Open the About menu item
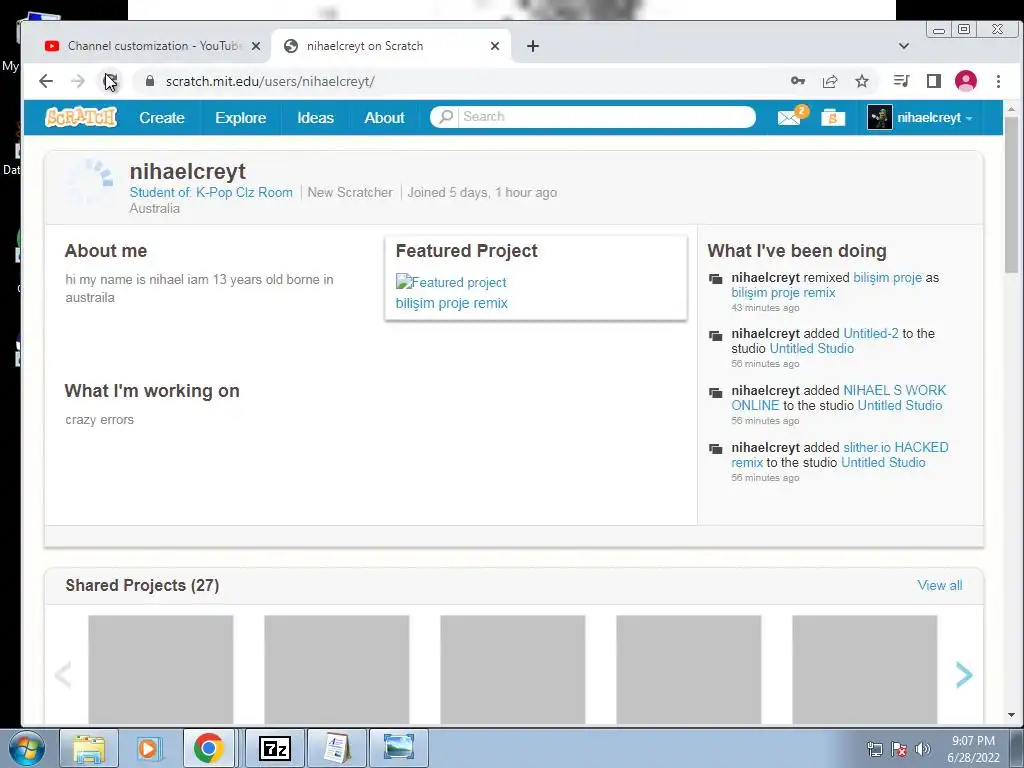 point(385,118)
